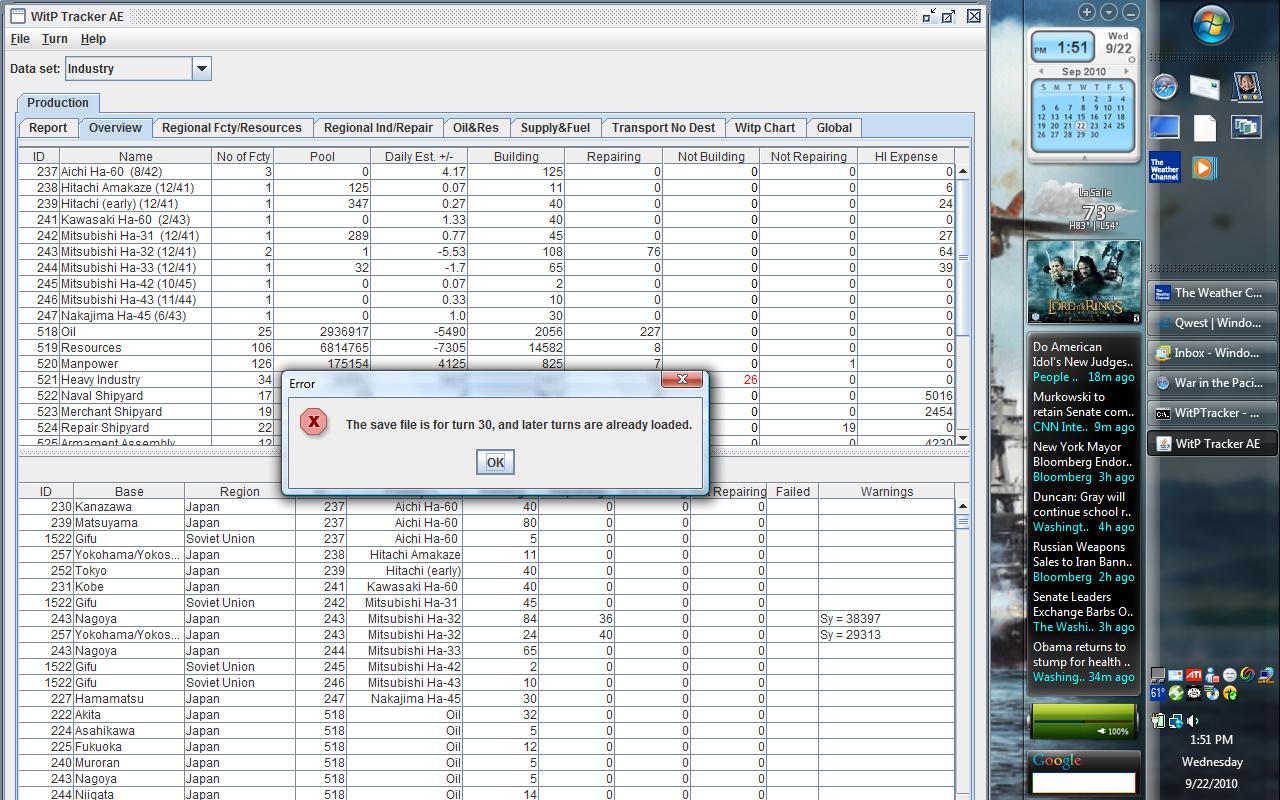Select the Transport No Dest tab

point(663,128)
